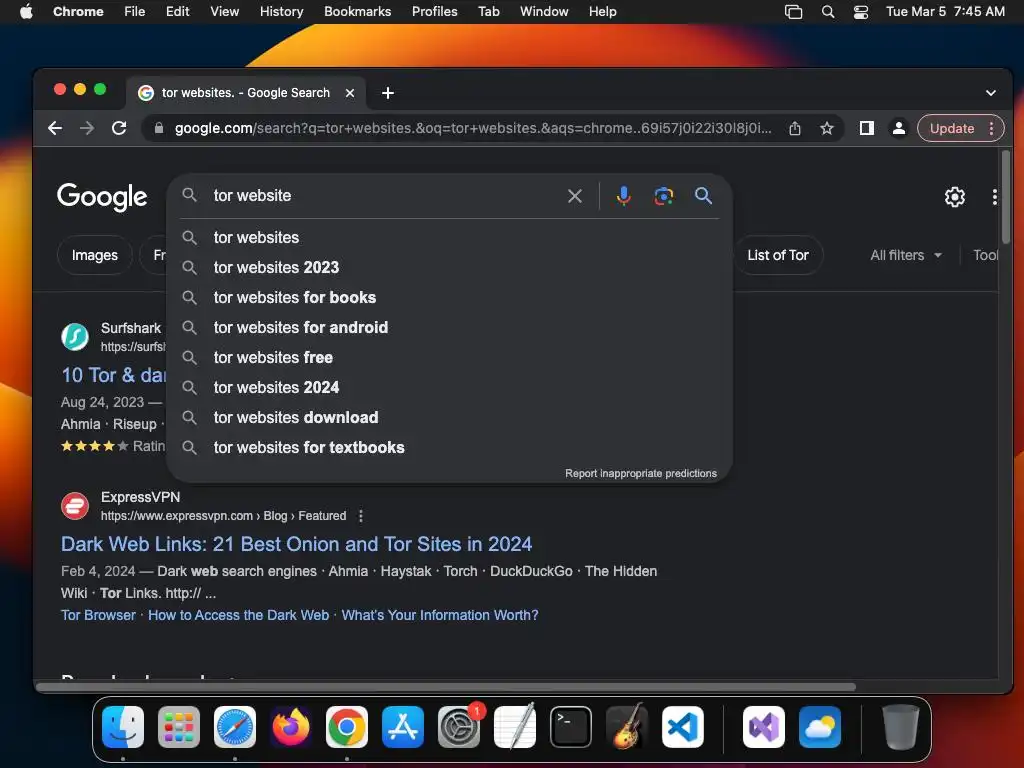Open the Chrome application menu
The width and height of the screenshot is (1024, 768).
tap(78, 11)
